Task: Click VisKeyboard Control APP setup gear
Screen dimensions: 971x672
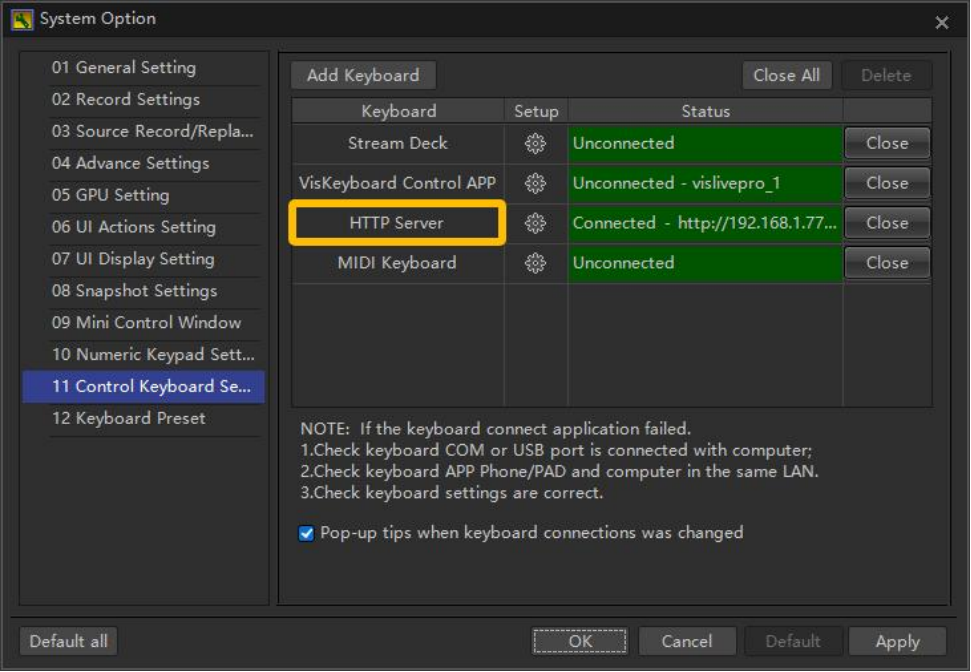Action: pos(535,184)
